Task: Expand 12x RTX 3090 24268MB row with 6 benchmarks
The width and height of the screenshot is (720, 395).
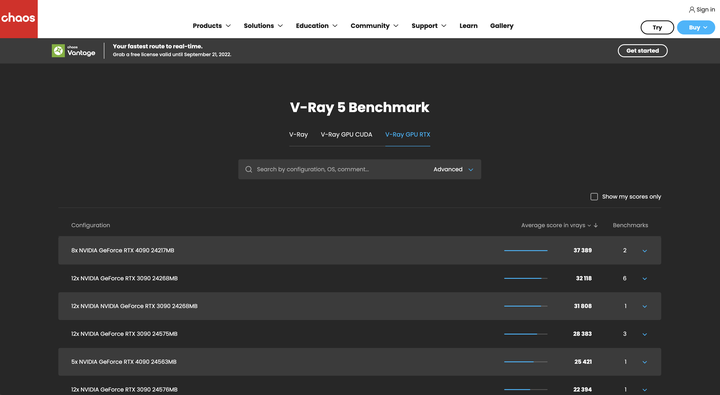Action: pos(645,279)
